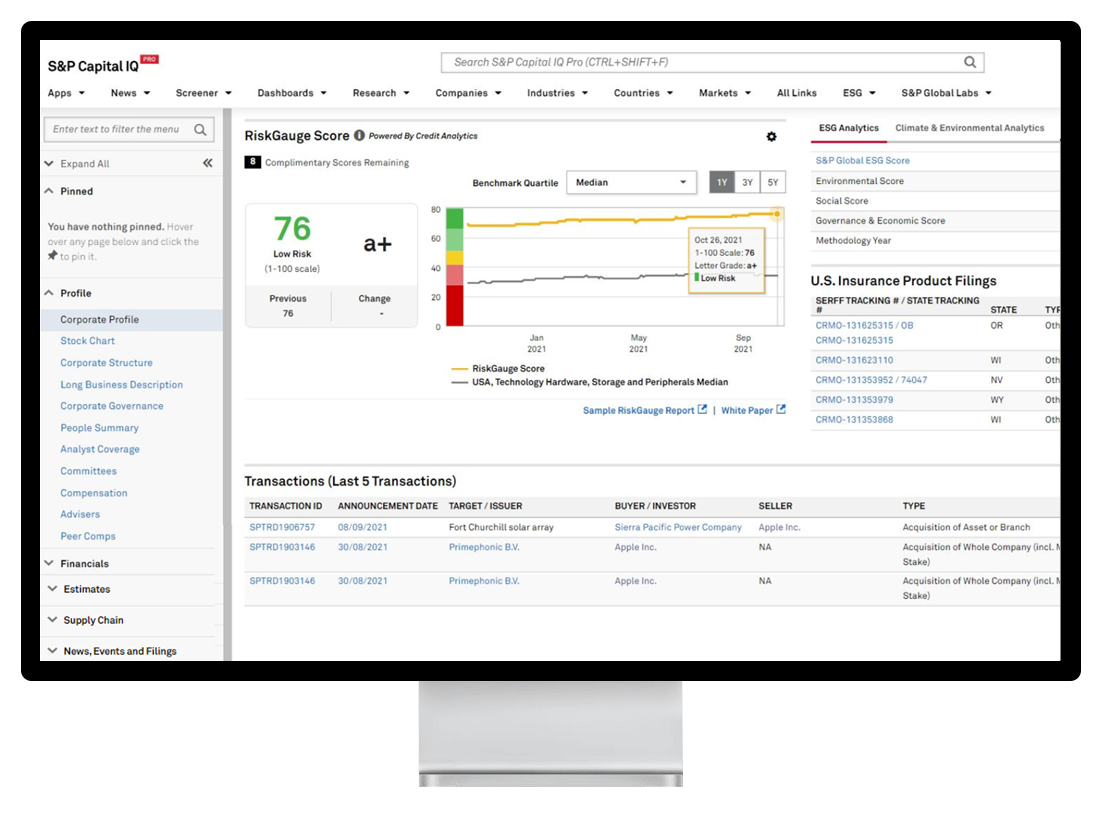Click the 08/09/2021 announcement date link
This screenshot has width=1100, height=820.
[x=362, y=527]
